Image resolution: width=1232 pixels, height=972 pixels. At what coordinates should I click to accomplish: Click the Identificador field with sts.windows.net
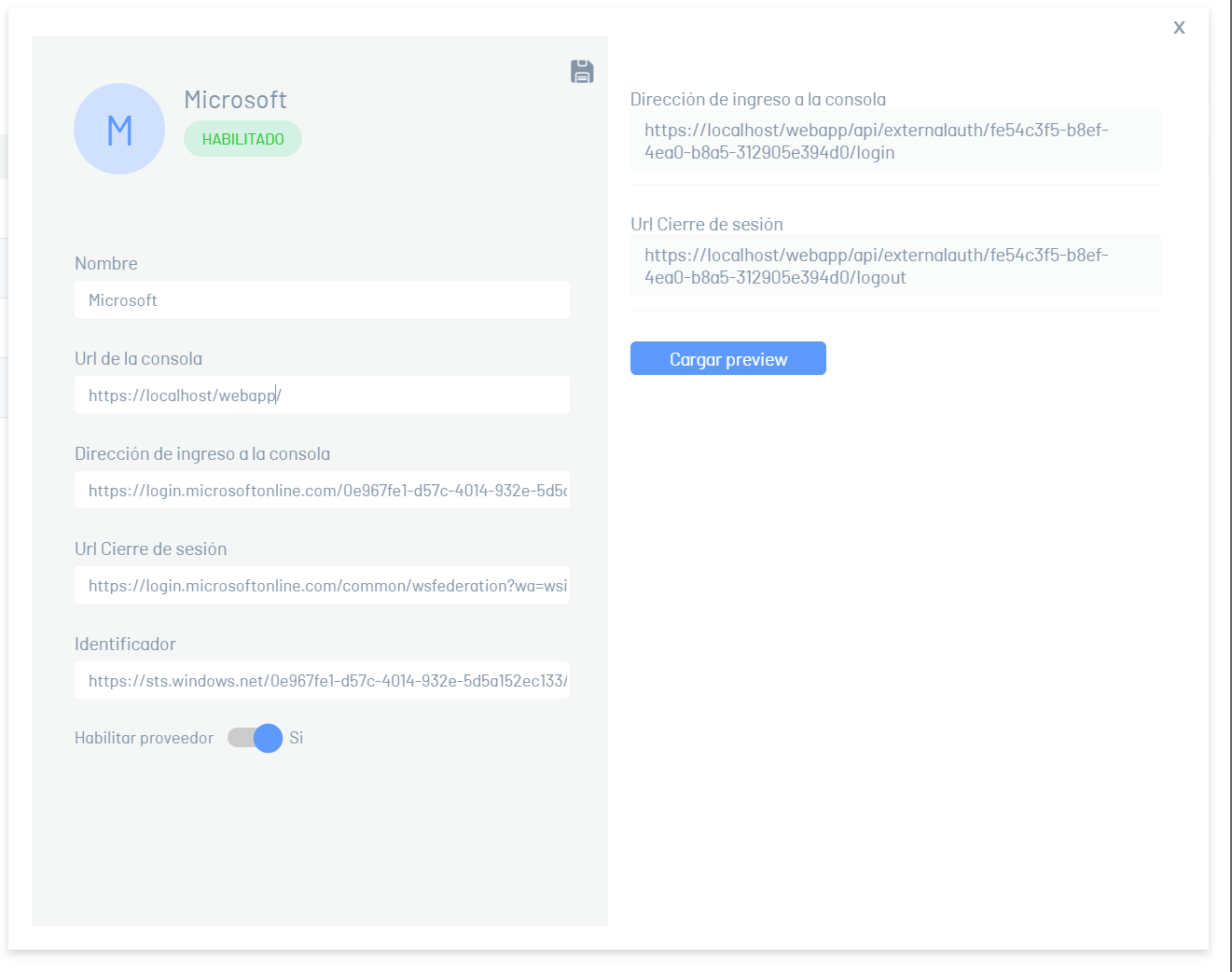(x=322, y=680)
